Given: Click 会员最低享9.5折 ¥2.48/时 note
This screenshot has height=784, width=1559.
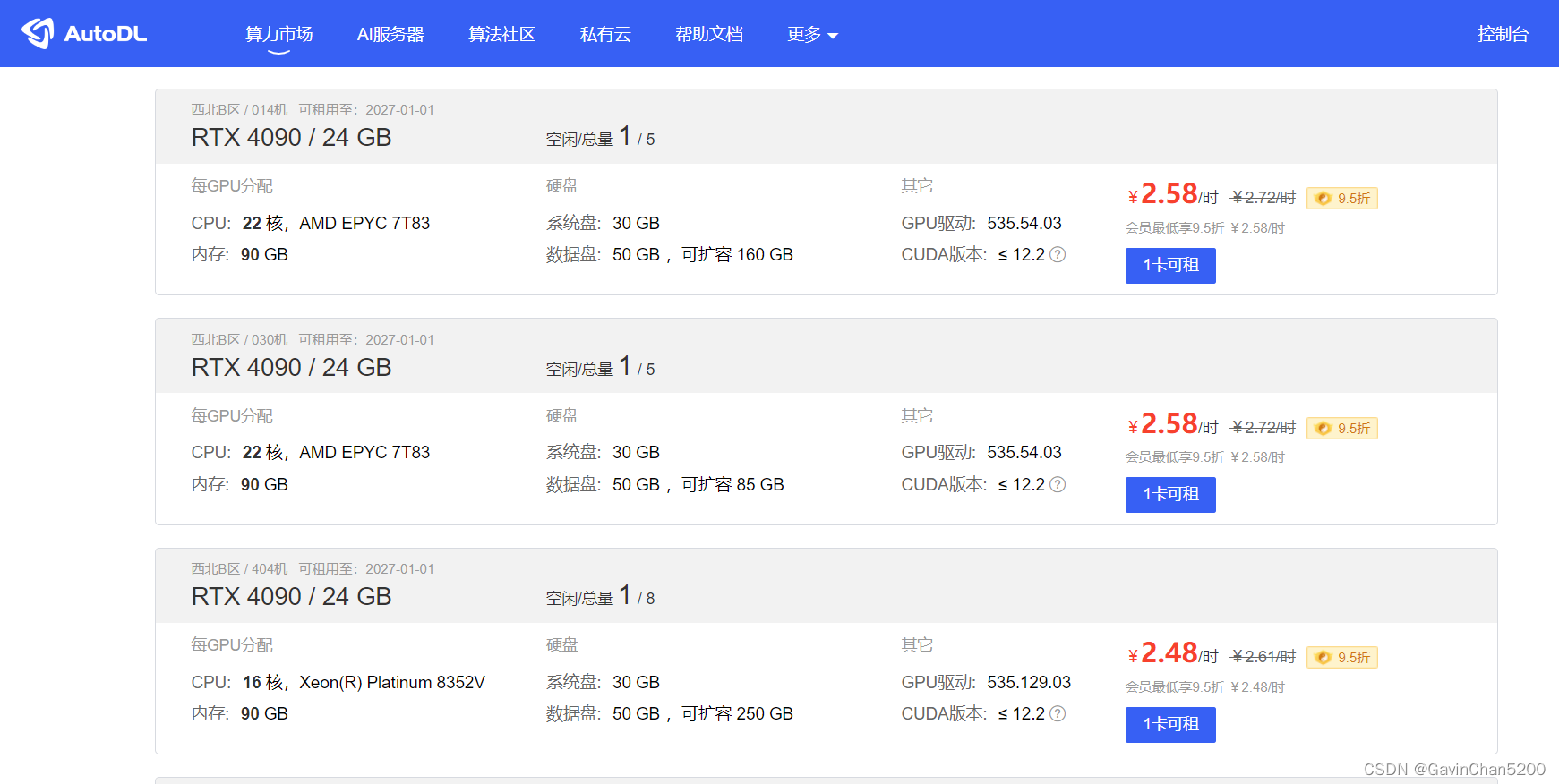Looking at the screenshot, I should pos(1204,687).
